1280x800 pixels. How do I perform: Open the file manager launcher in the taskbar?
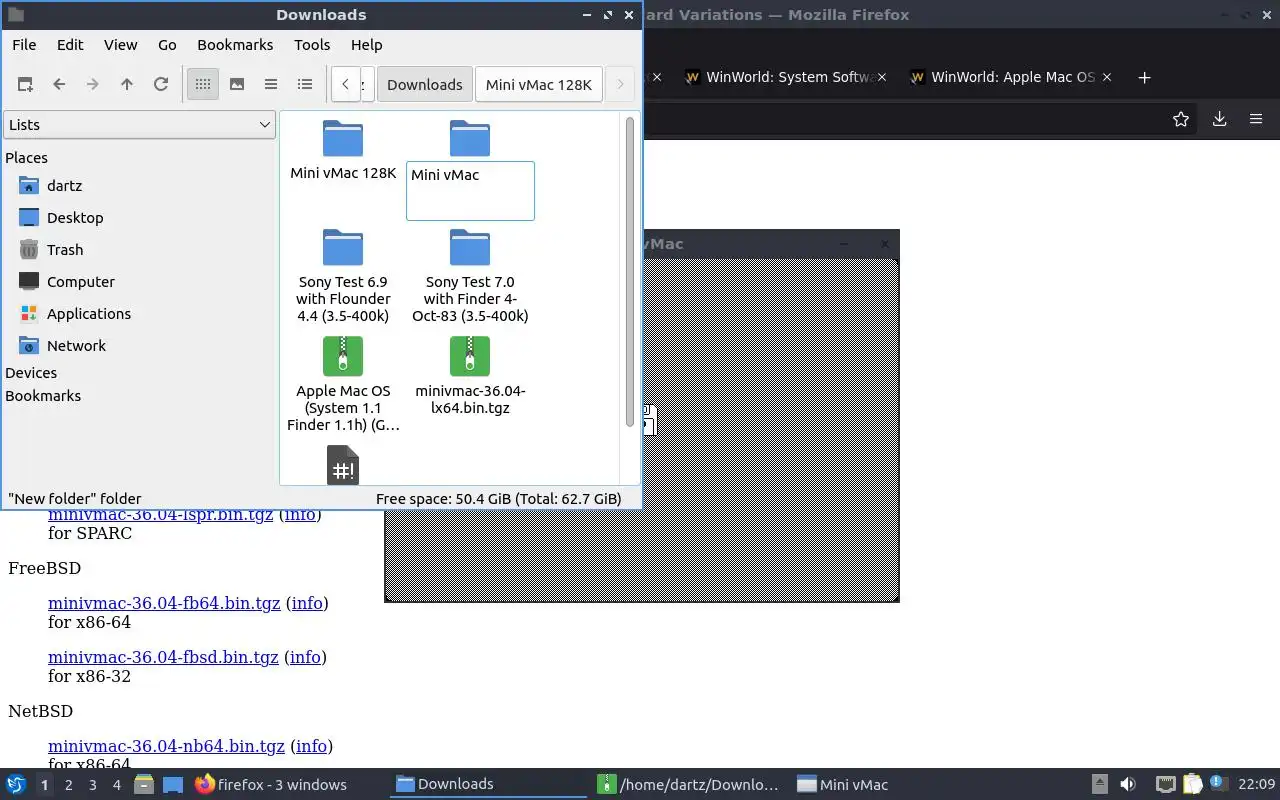(144, 784)
